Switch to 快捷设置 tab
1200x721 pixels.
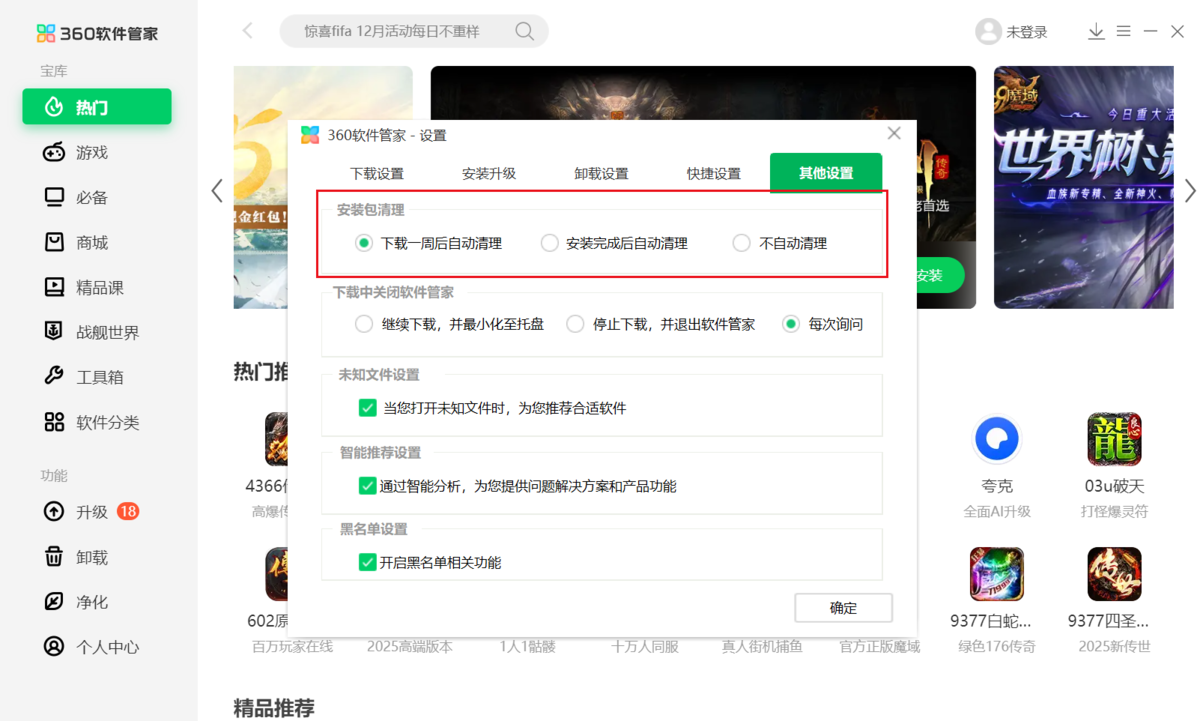coord(714,173)
